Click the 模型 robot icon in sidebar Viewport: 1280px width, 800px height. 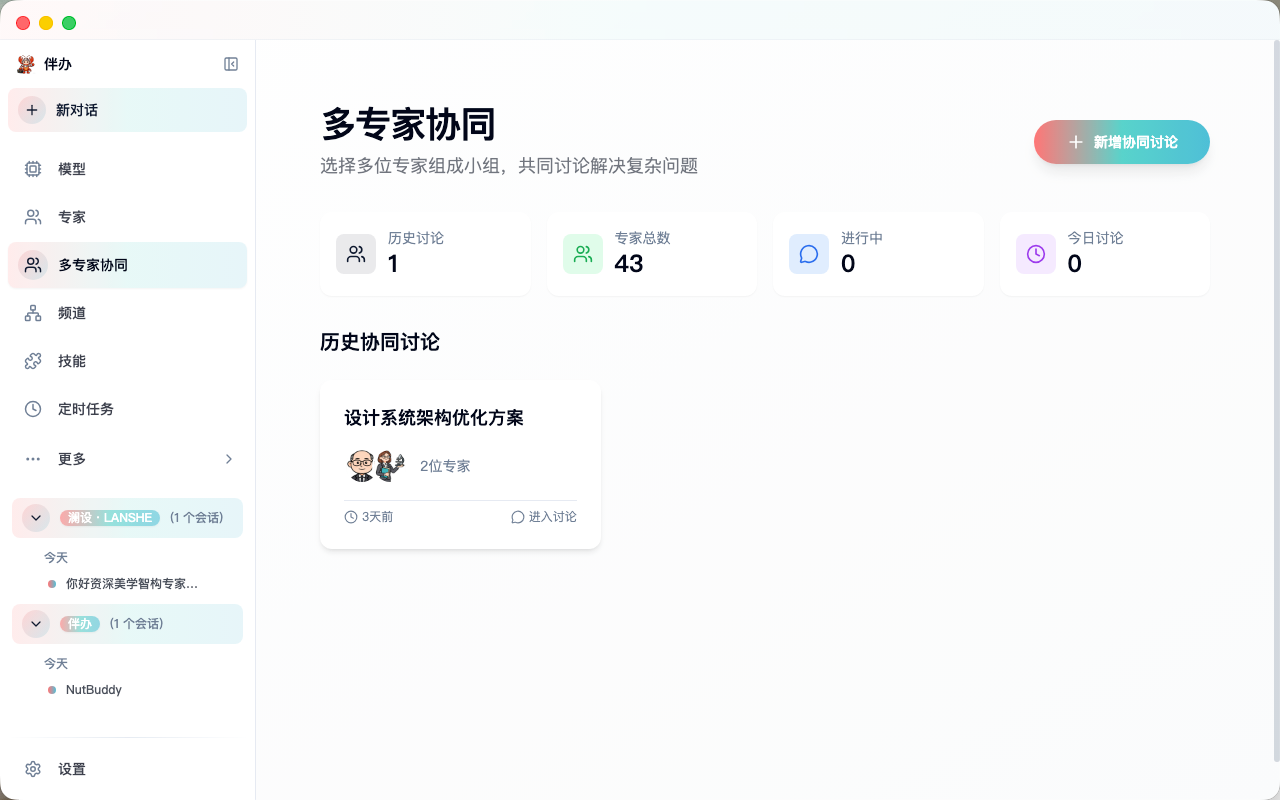pyautogui.click(x=32, y=169)
